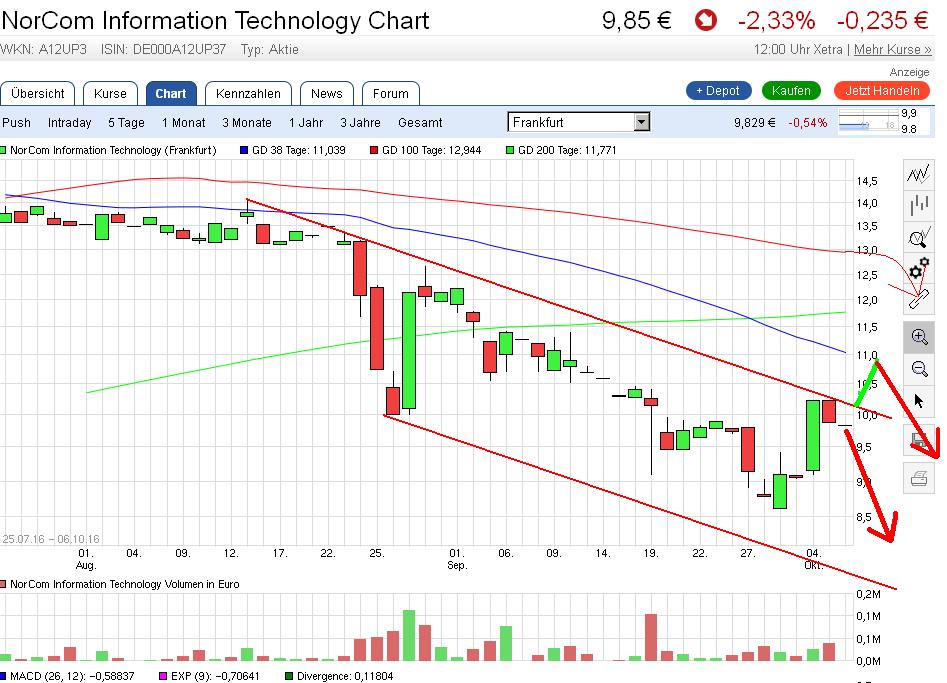Click the NorCom Frankfurt green legend swatch
This screenshot has width=947, height=683.
[x=3, y=150]
